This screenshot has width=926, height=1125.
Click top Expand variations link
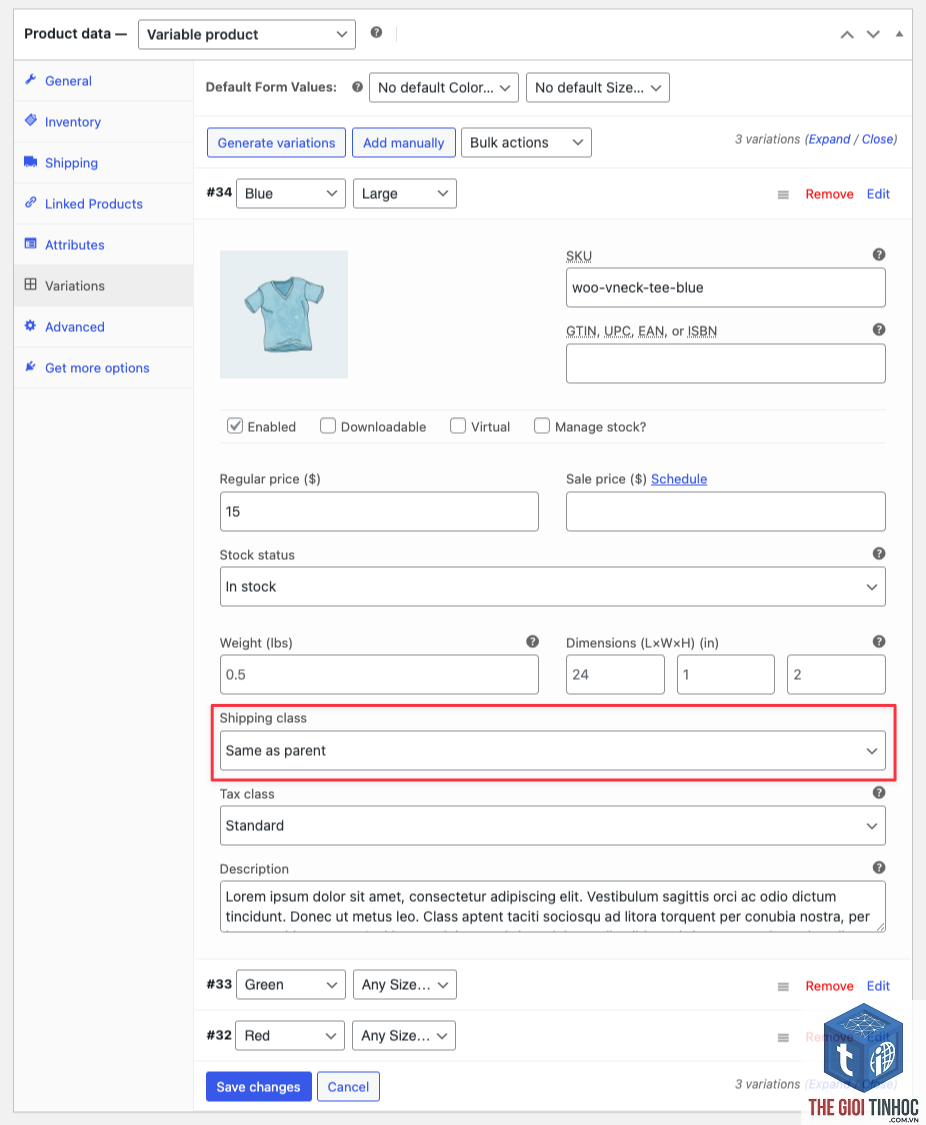click(829, 138)
